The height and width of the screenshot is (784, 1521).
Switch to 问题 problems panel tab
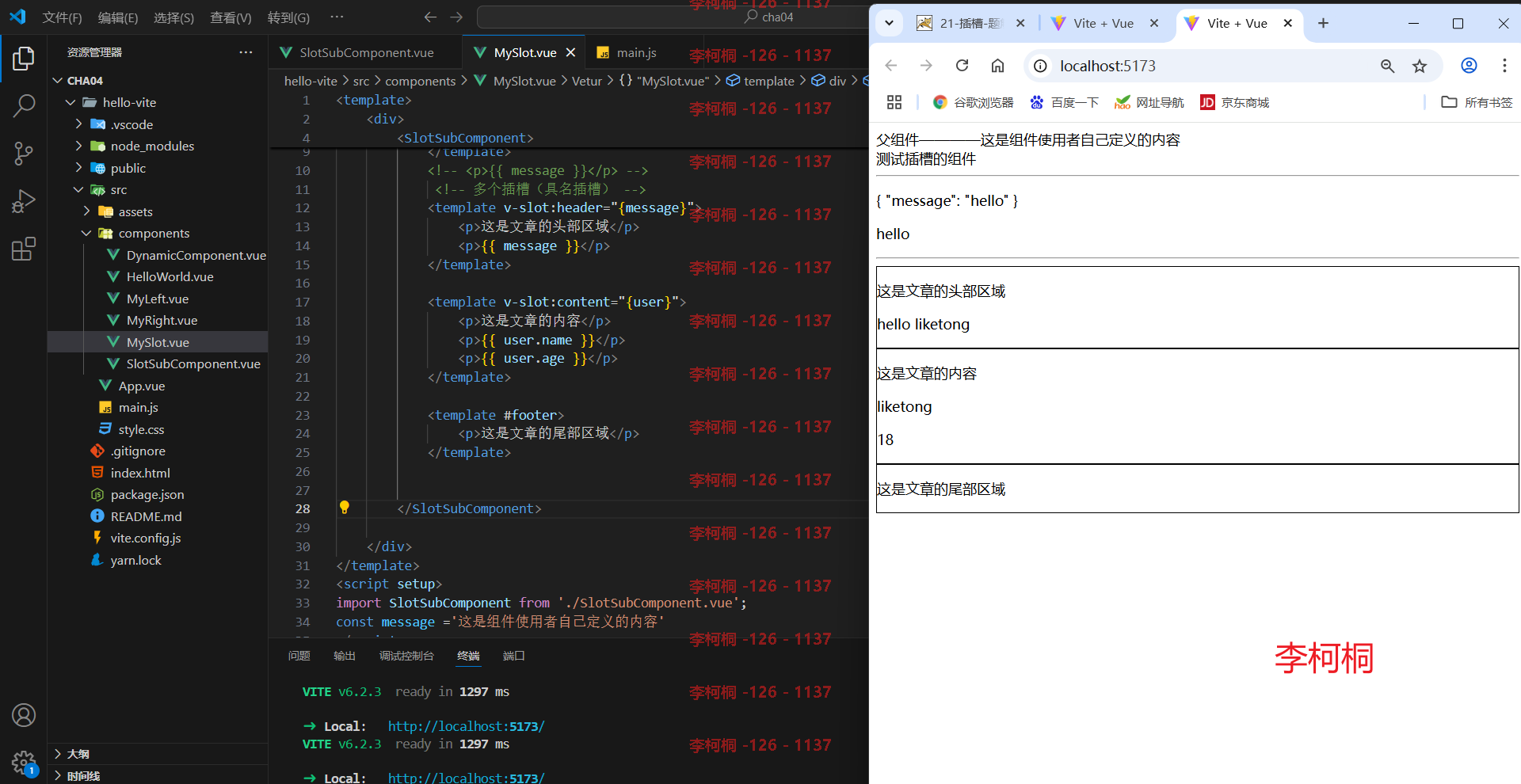[299, 656]
